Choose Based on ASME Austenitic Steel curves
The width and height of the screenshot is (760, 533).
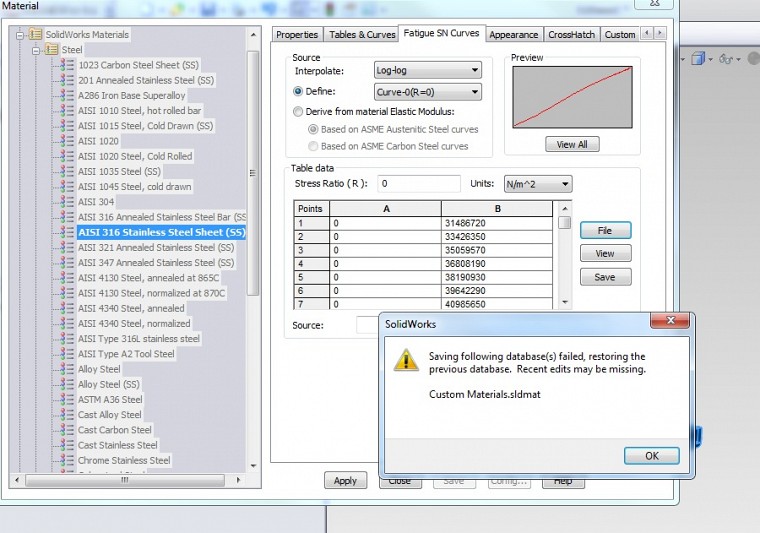313,129
